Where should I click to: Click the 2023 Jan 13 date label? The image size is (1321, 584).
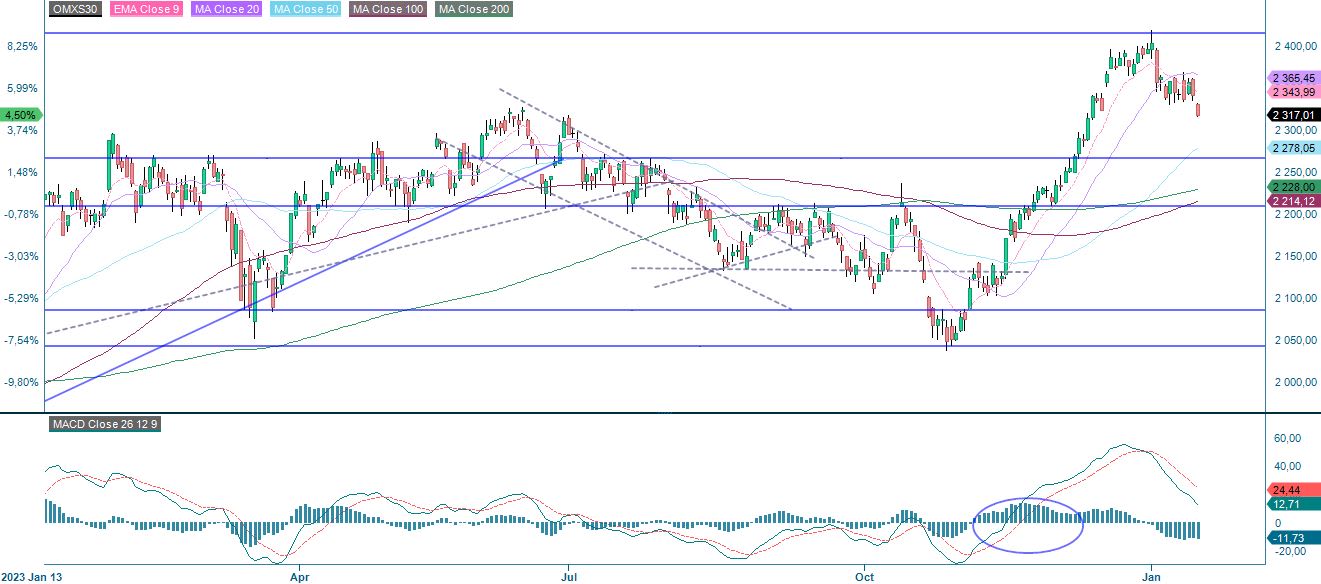pos(31,577)
